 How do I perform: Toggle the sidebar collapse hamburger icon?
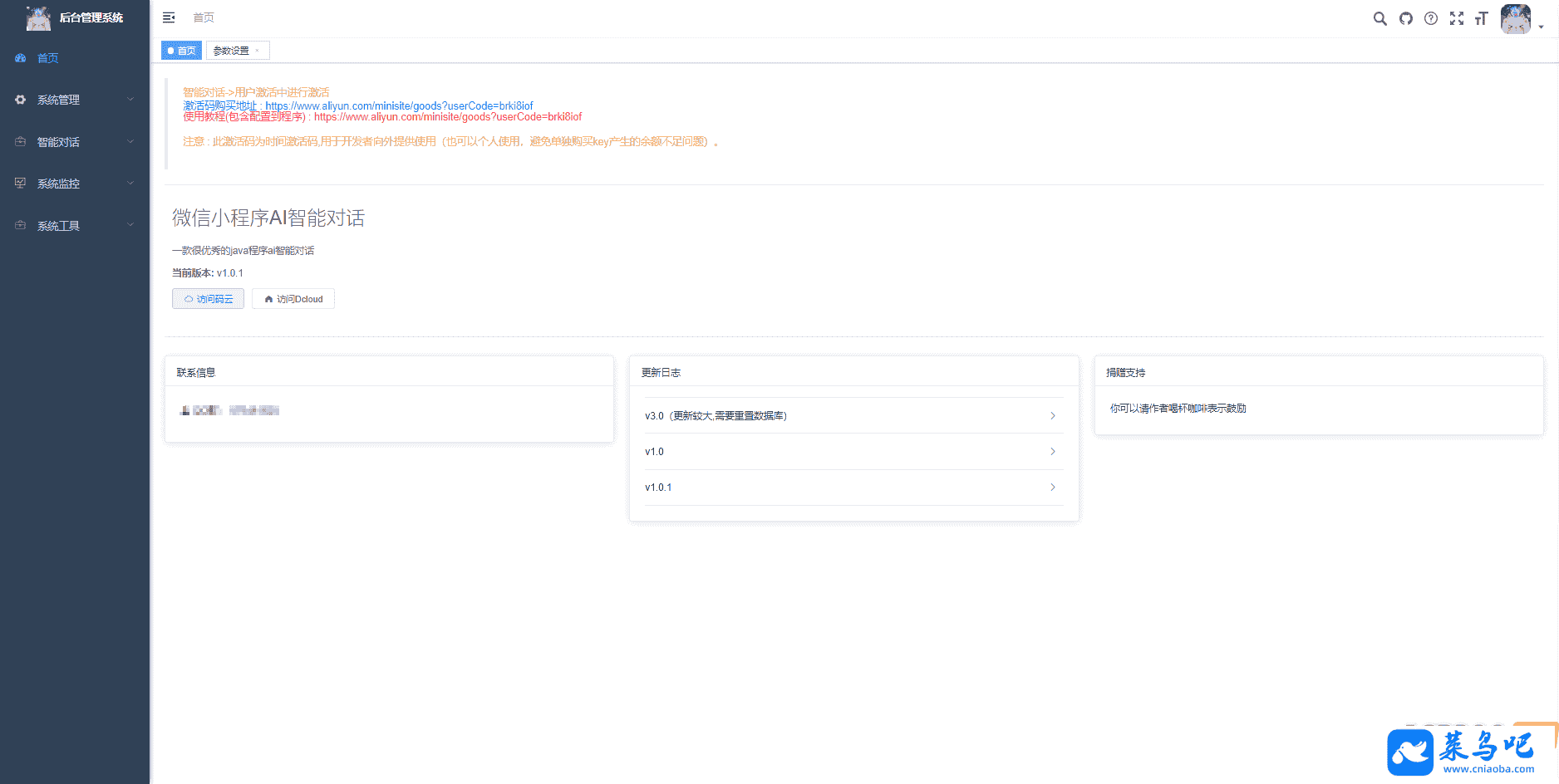click(x=169, y=17)
